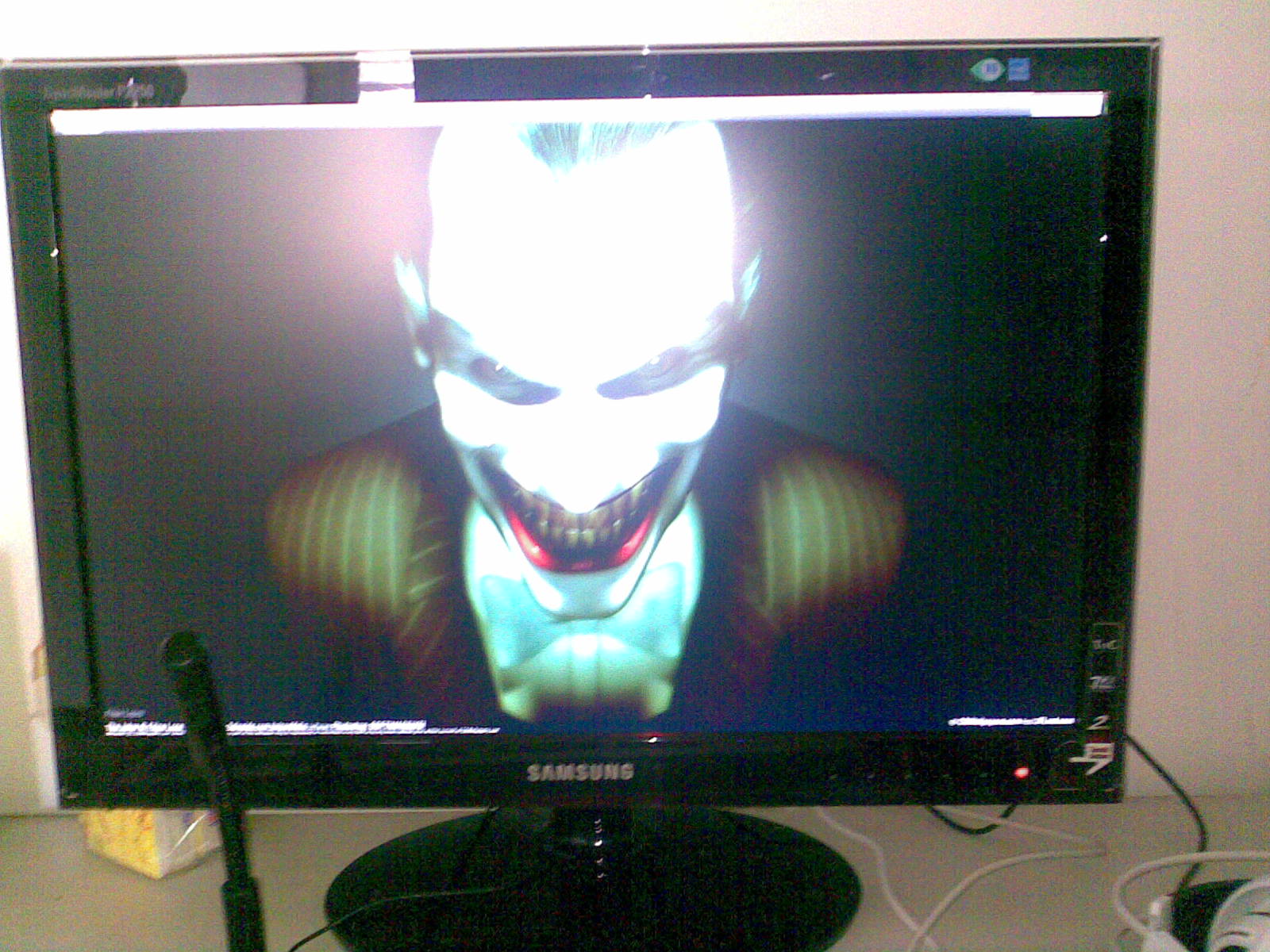Screen dimensions: 1270x952
Task: Click the white caption text at the screen's lower-right corner
Action: (1013, 720)
